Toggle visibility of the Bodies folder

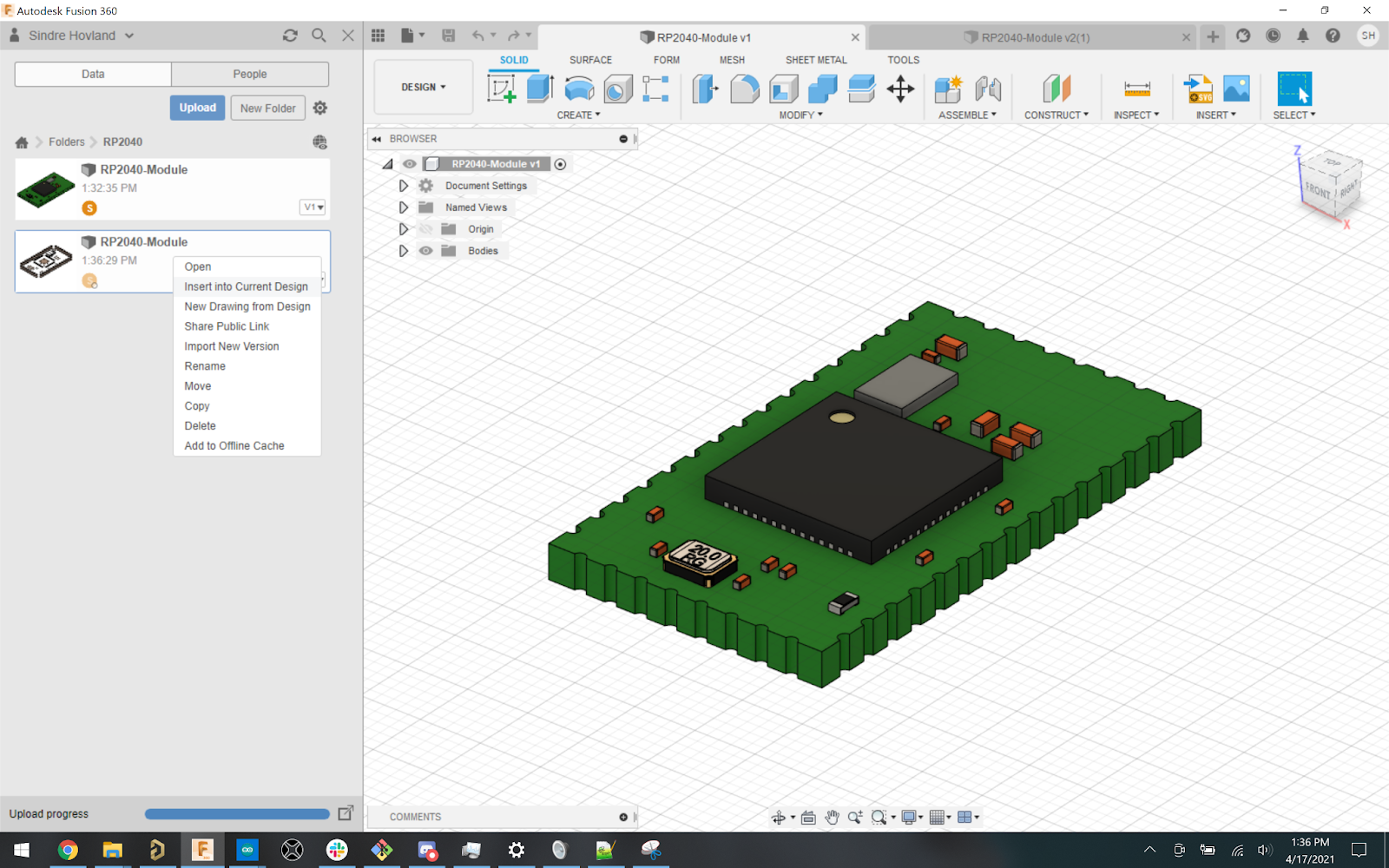pos(425,251)
